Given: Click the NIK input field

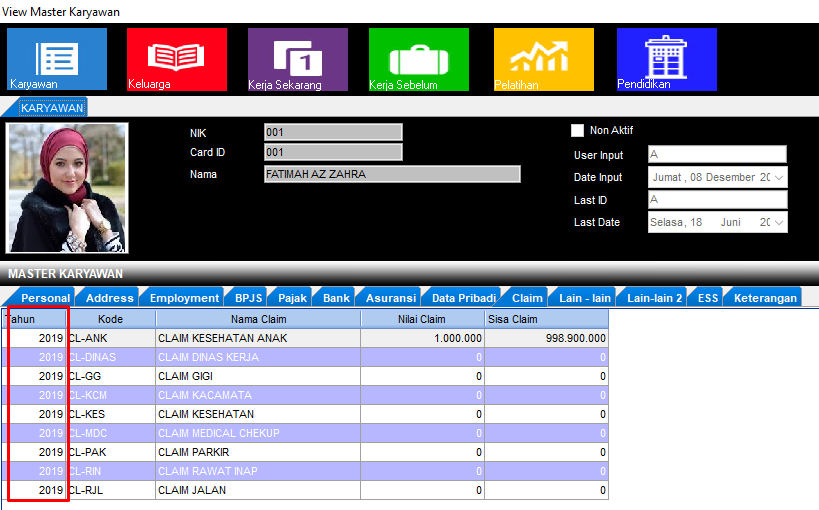Looking at the screenshot, I should 333,132.
